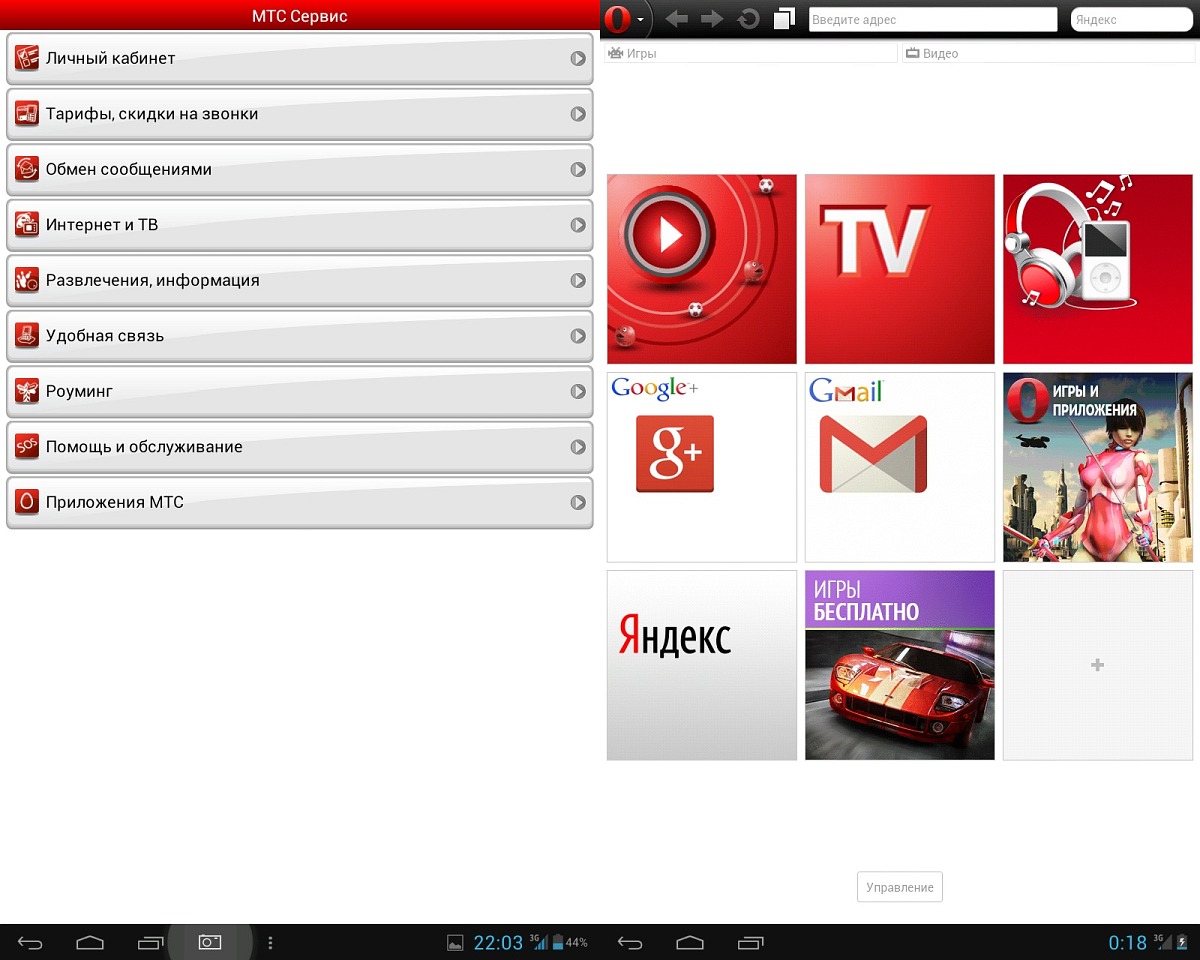Tap recent apps button in left screen

click(150, 942)
